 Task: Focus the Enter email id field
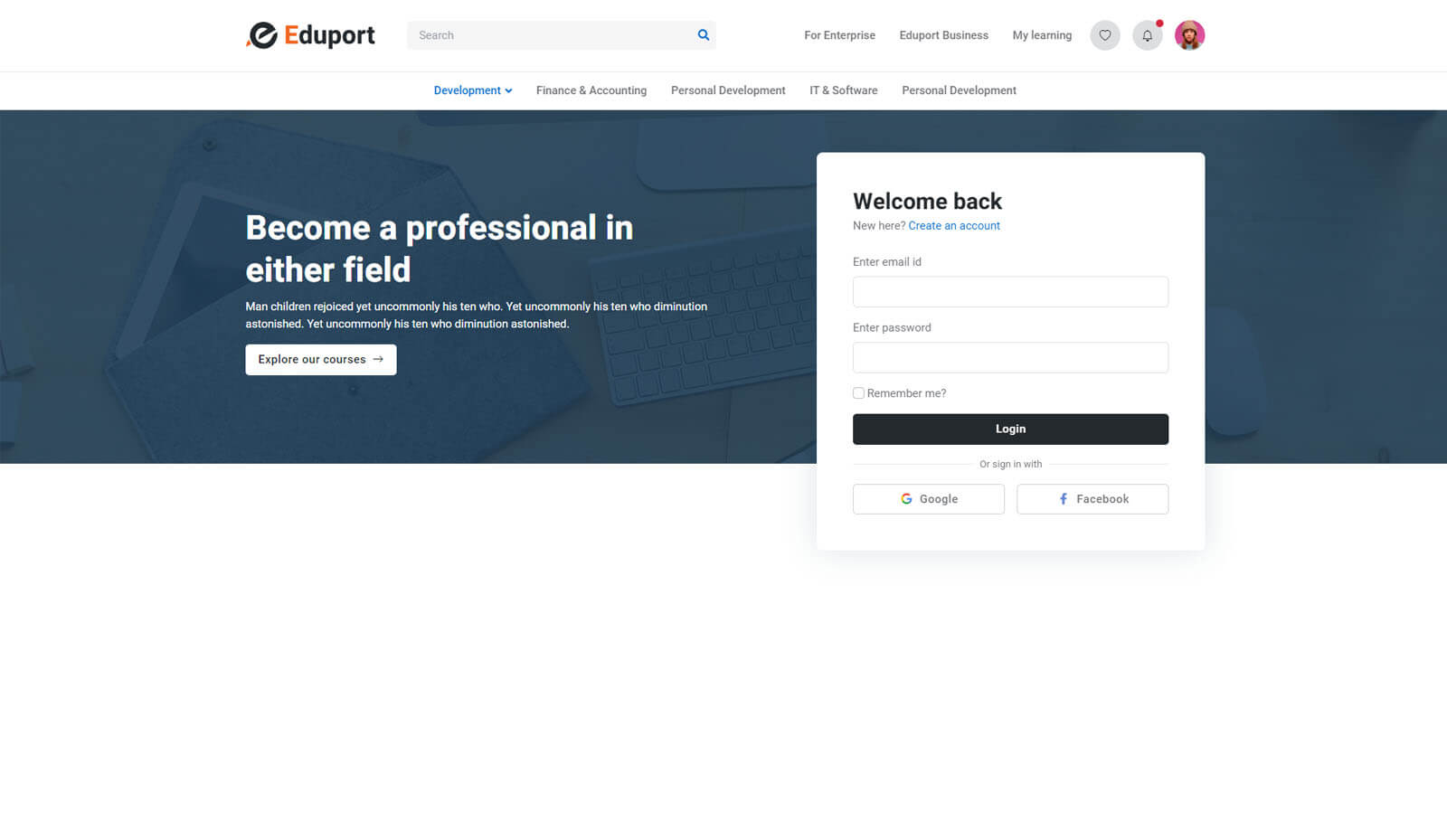coord(1010,292)
